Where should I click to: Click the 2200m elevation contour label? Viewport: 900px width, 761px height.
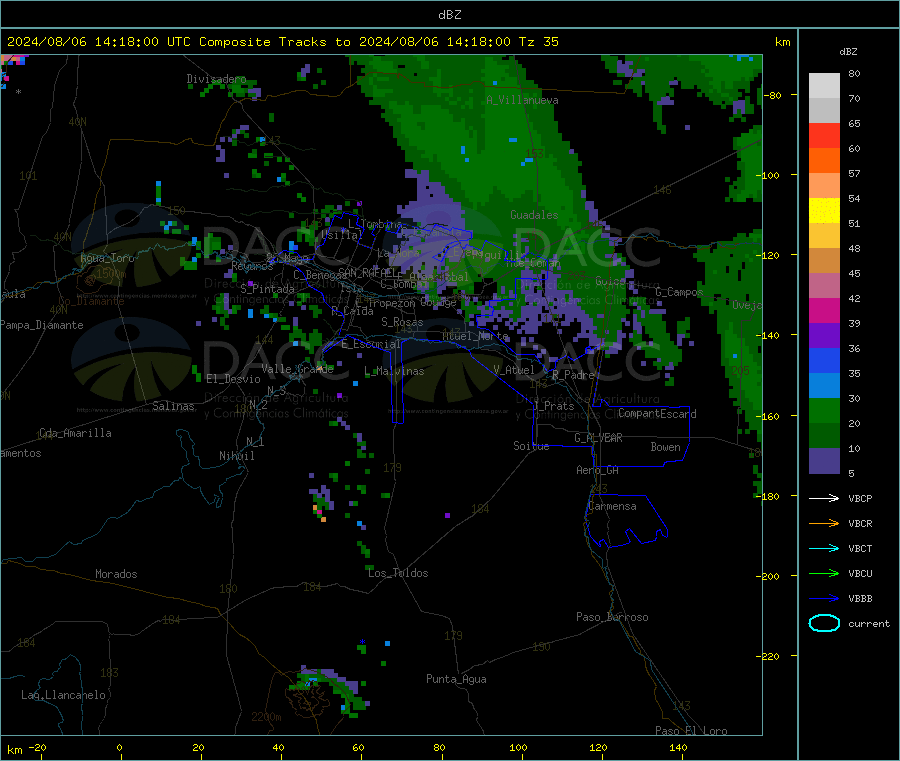coord(266,717)
